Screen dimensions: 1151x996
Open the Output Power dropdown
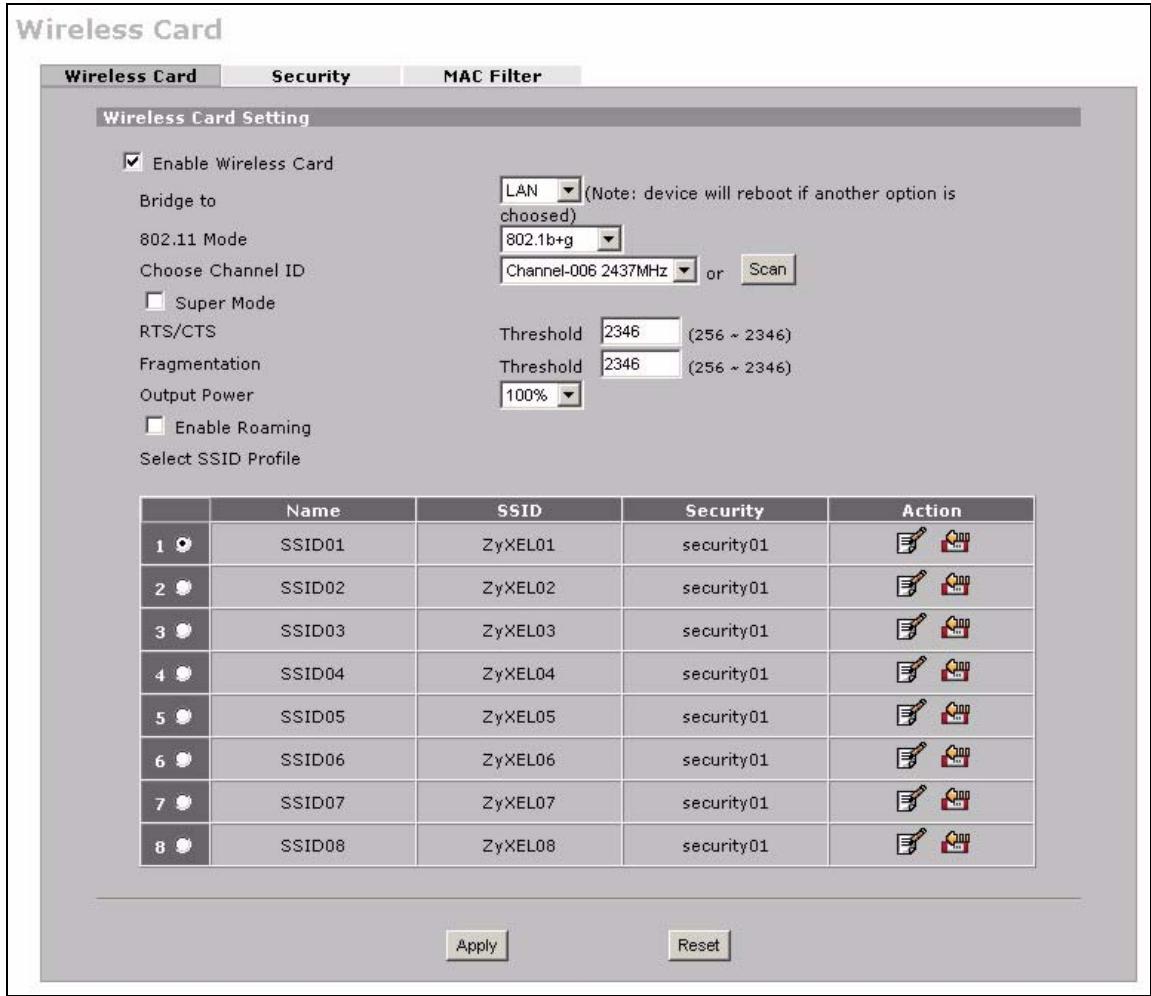[x=541, y=395]
